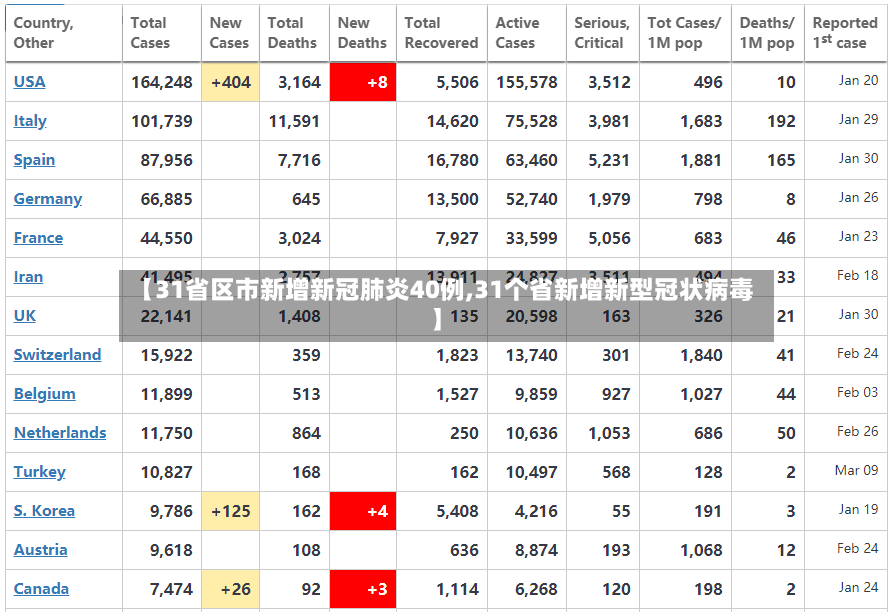The width and height of the screenshot is (894, 612).
Task: Select Austria reported date Feb 24
Action: point(858,549)
